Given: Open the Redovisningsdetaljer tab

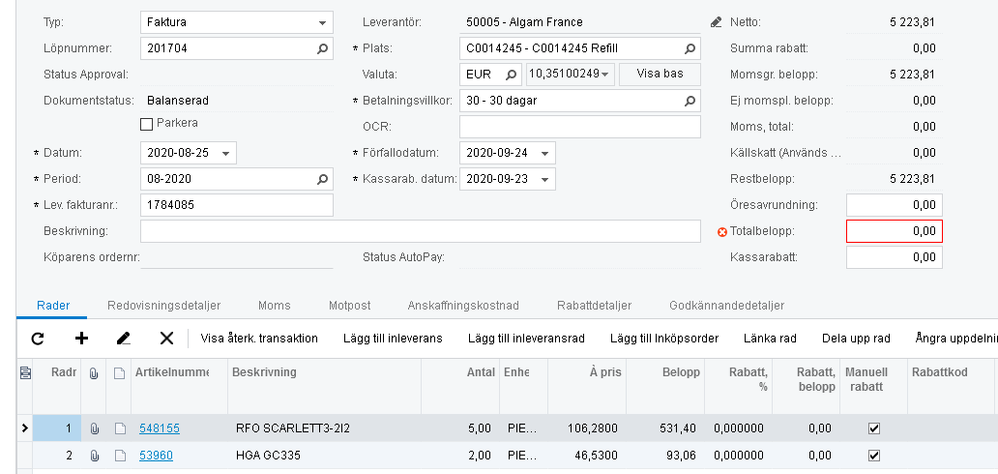Looking at the screenshot, I should click(163, 305).
